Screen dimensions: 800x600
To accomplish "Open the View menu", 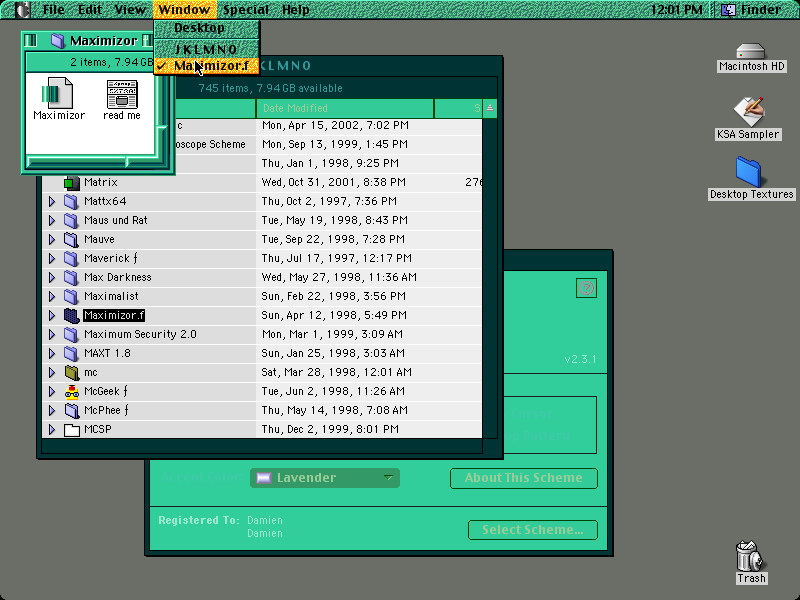I will [x=130, y=9].
